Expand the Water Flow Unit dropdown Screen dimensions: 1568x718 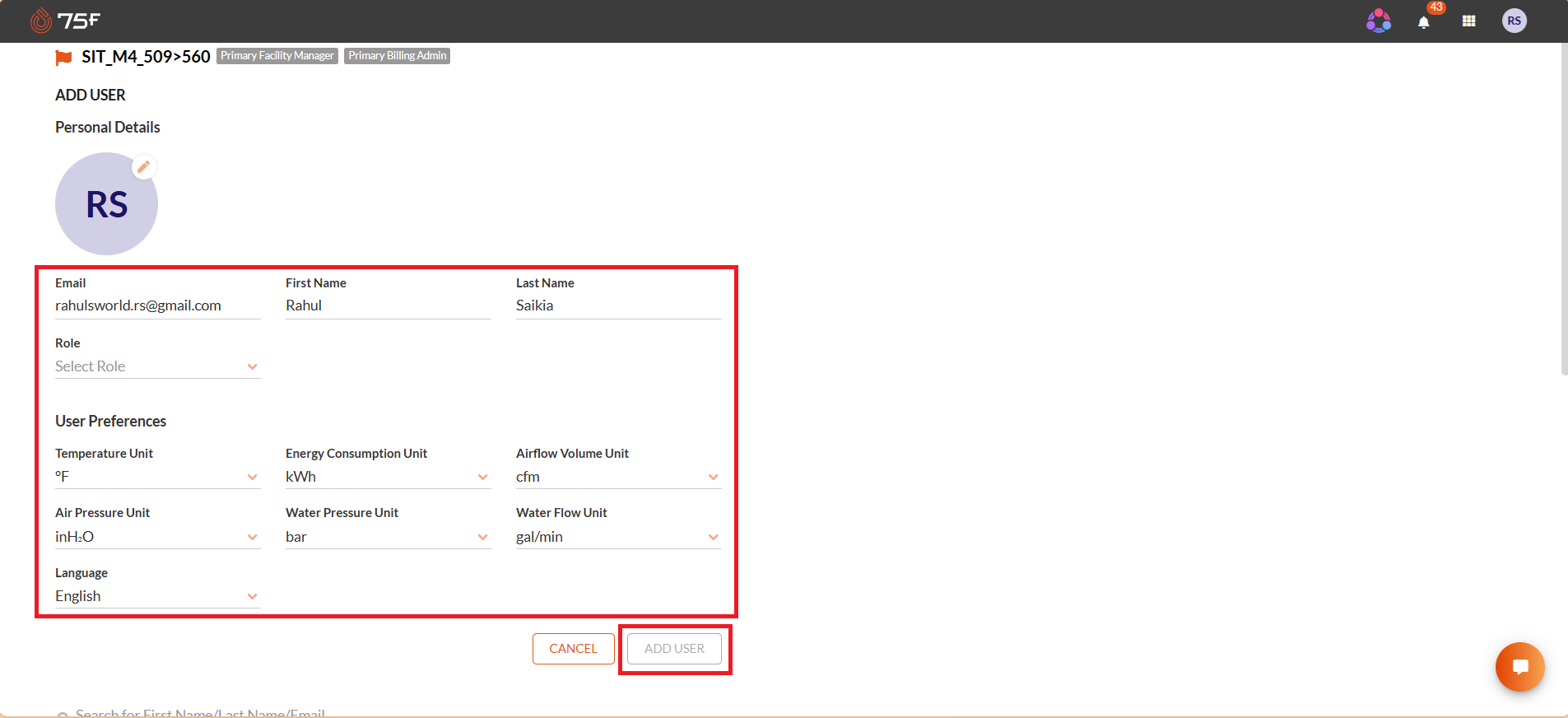618,537
